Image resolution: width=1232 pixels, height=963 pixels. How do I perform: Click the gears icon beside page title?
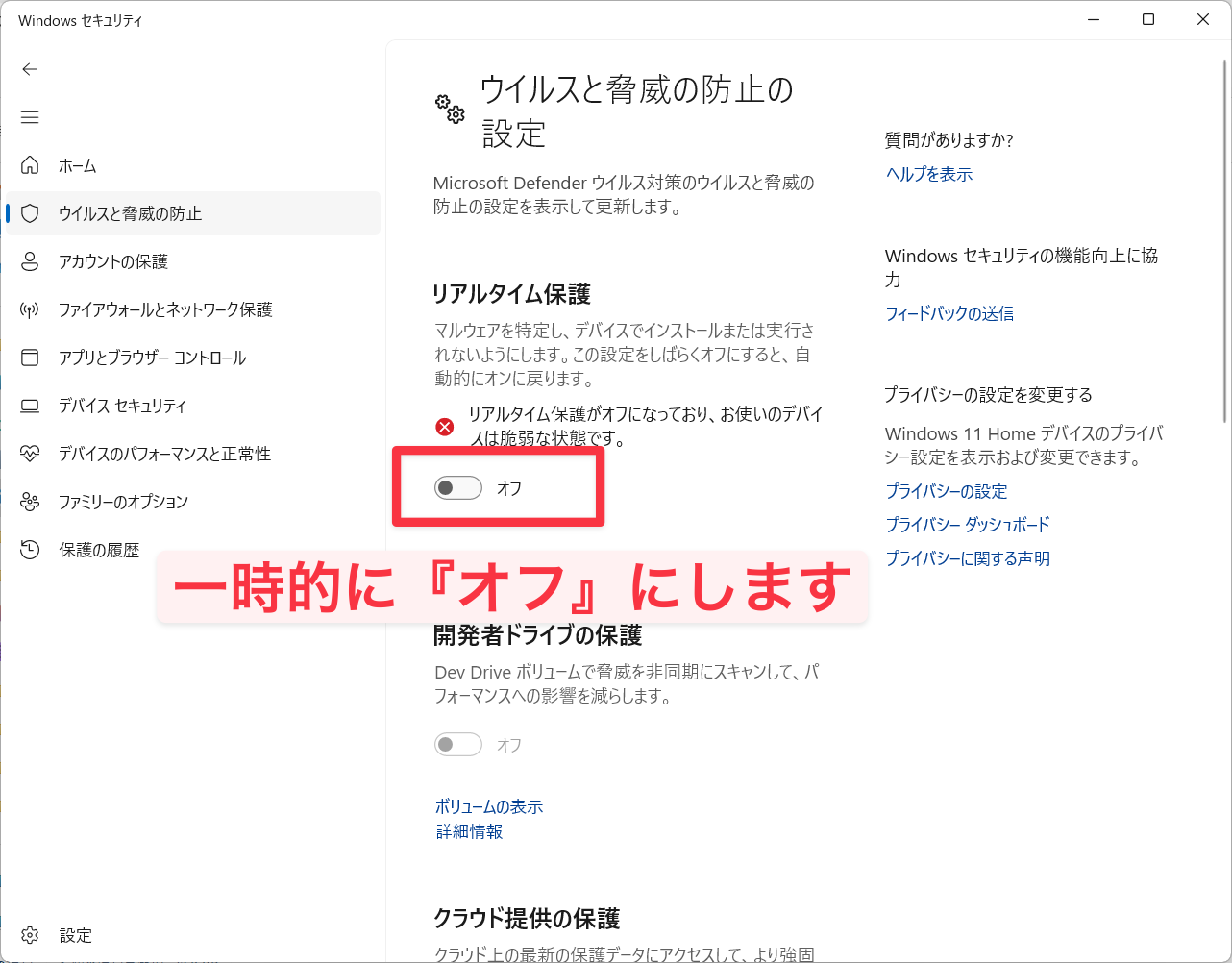[x=450, y=109]
